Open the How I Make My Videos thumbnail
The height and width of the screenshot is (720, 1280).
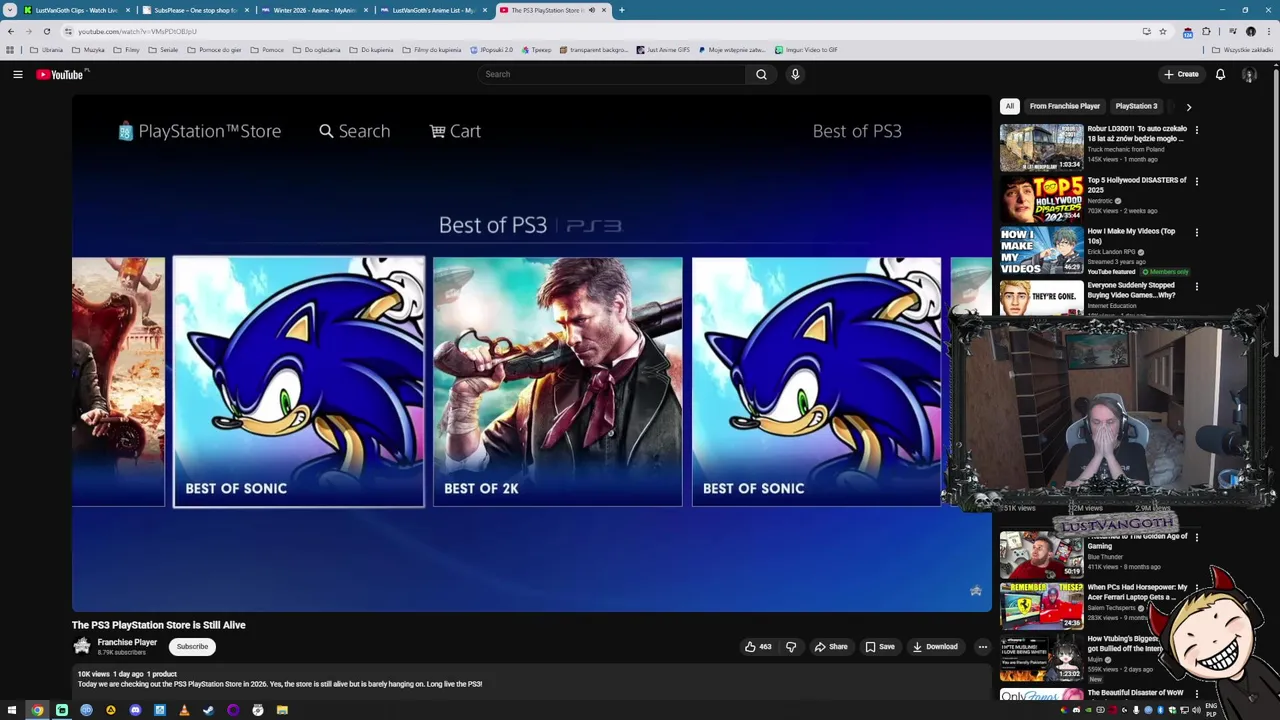tap(1041, 250)
